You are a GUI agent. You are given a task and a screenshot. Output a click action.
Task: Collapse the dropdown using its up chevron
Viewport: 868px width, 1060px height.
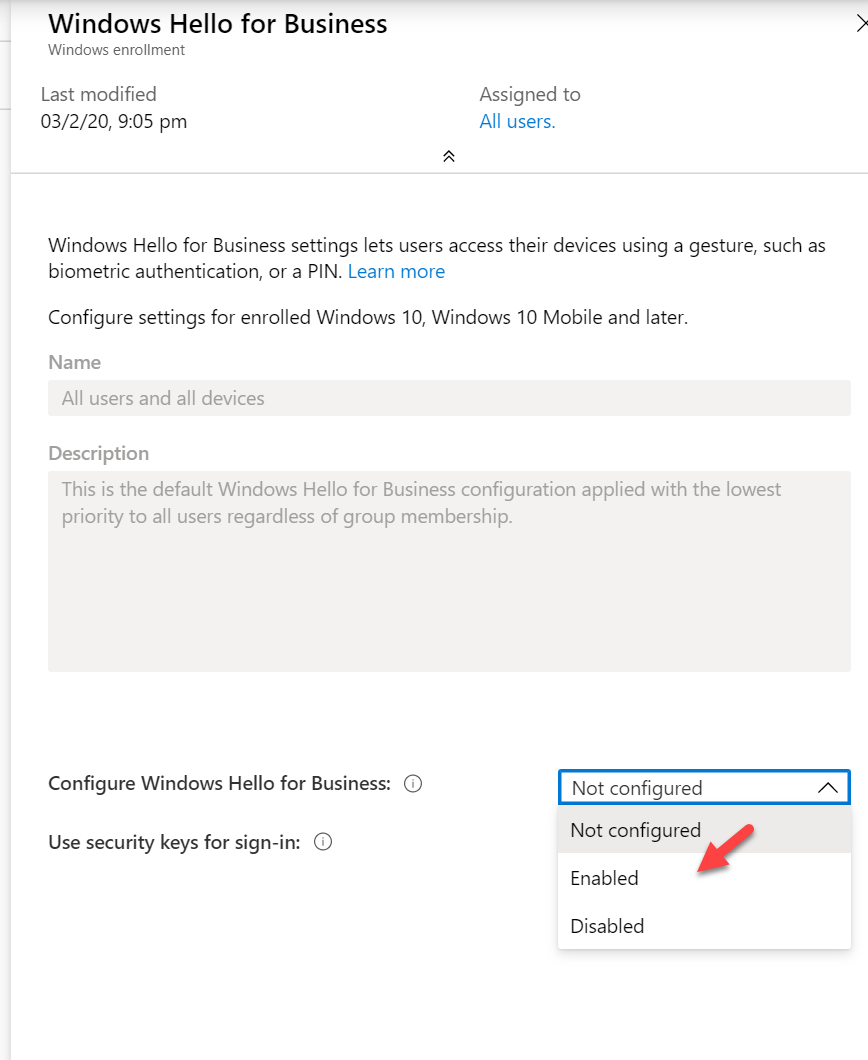[x=827, y=788]
